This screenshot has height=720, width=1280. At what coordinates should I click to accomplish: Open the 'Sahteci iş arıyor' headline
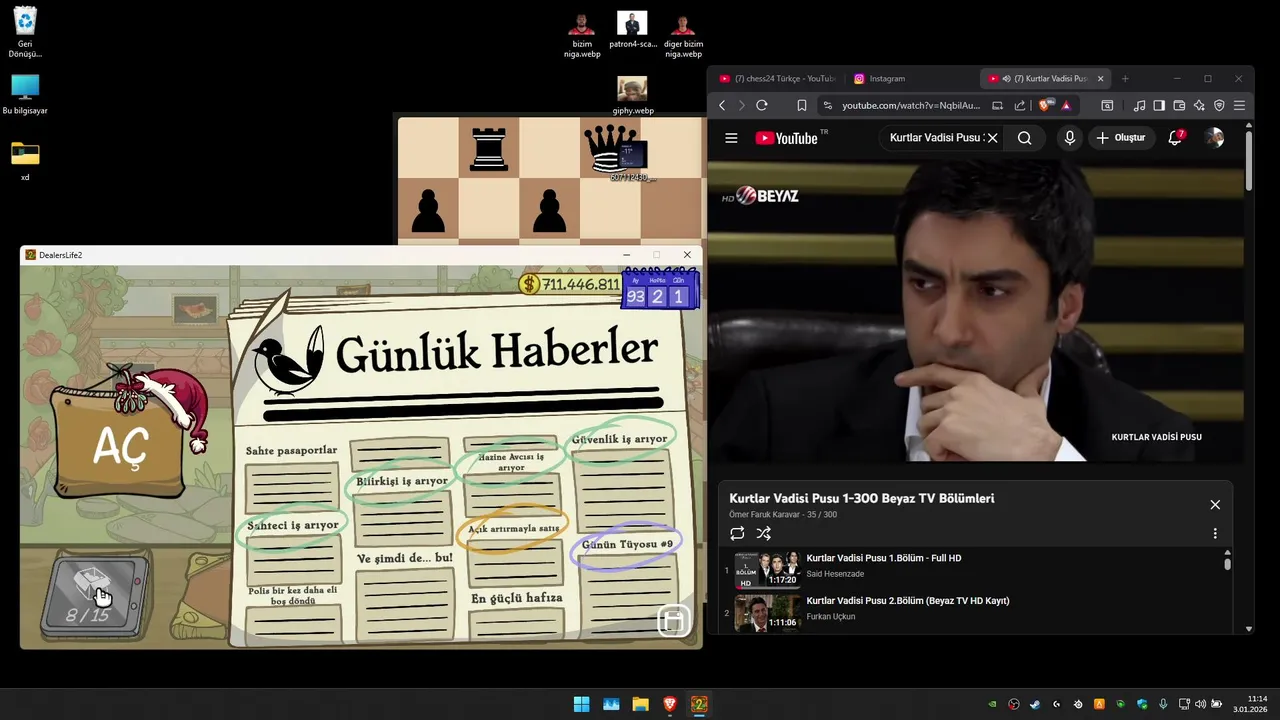click(x=293, y=525)
